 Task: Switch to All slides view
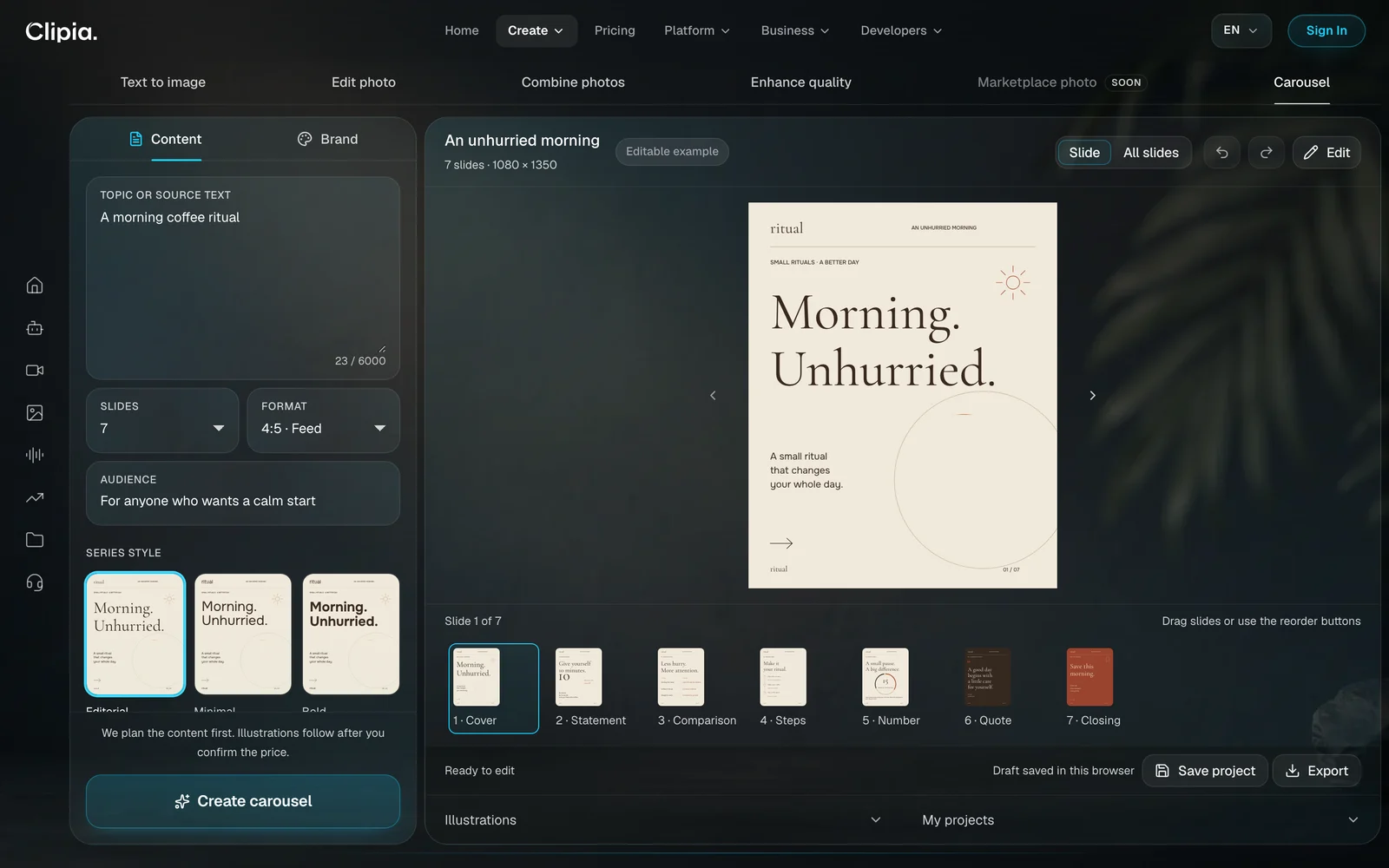[x=1151, y=153]
